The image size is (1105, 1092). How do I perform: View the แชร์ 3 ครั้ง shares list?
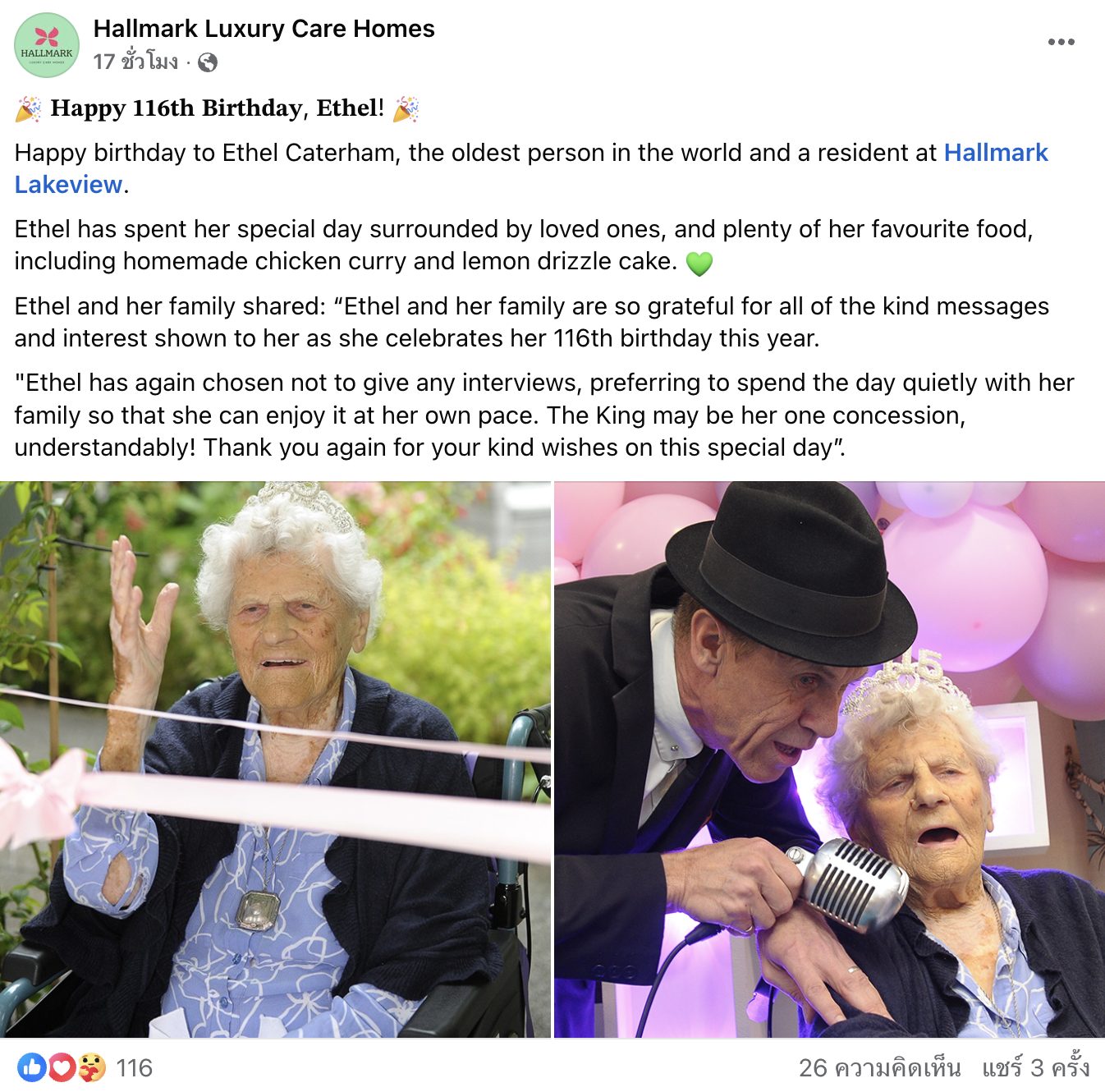(1036, 1067)
